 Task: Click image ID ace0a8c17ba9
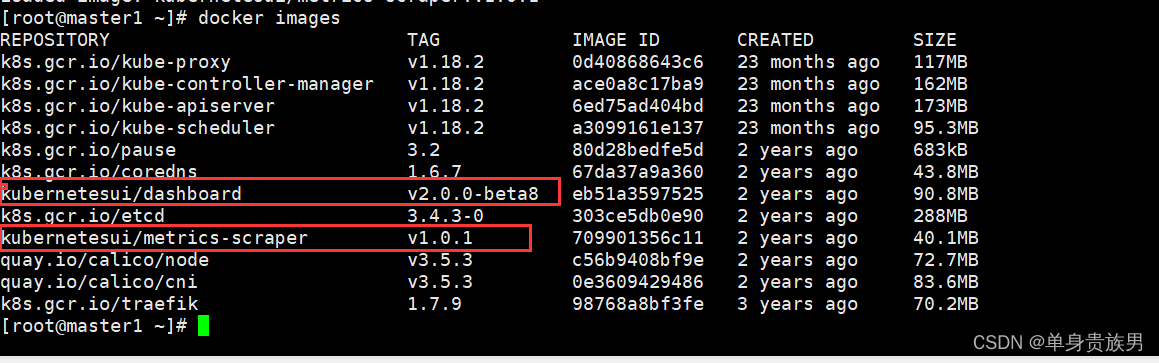(638, 84)
